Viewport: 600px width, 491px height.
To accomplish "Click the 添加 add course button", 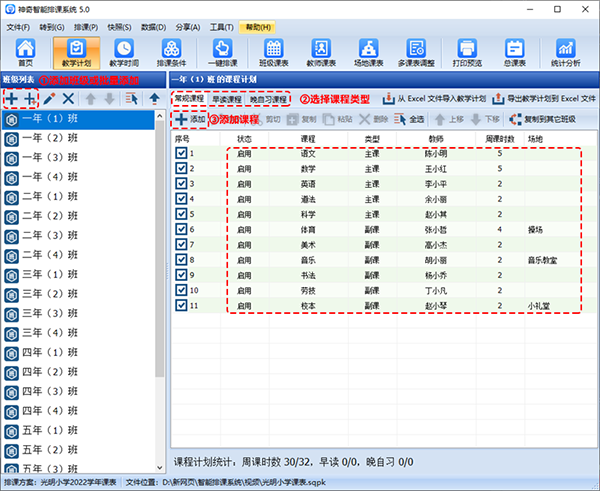I will [x=190, y=119].
